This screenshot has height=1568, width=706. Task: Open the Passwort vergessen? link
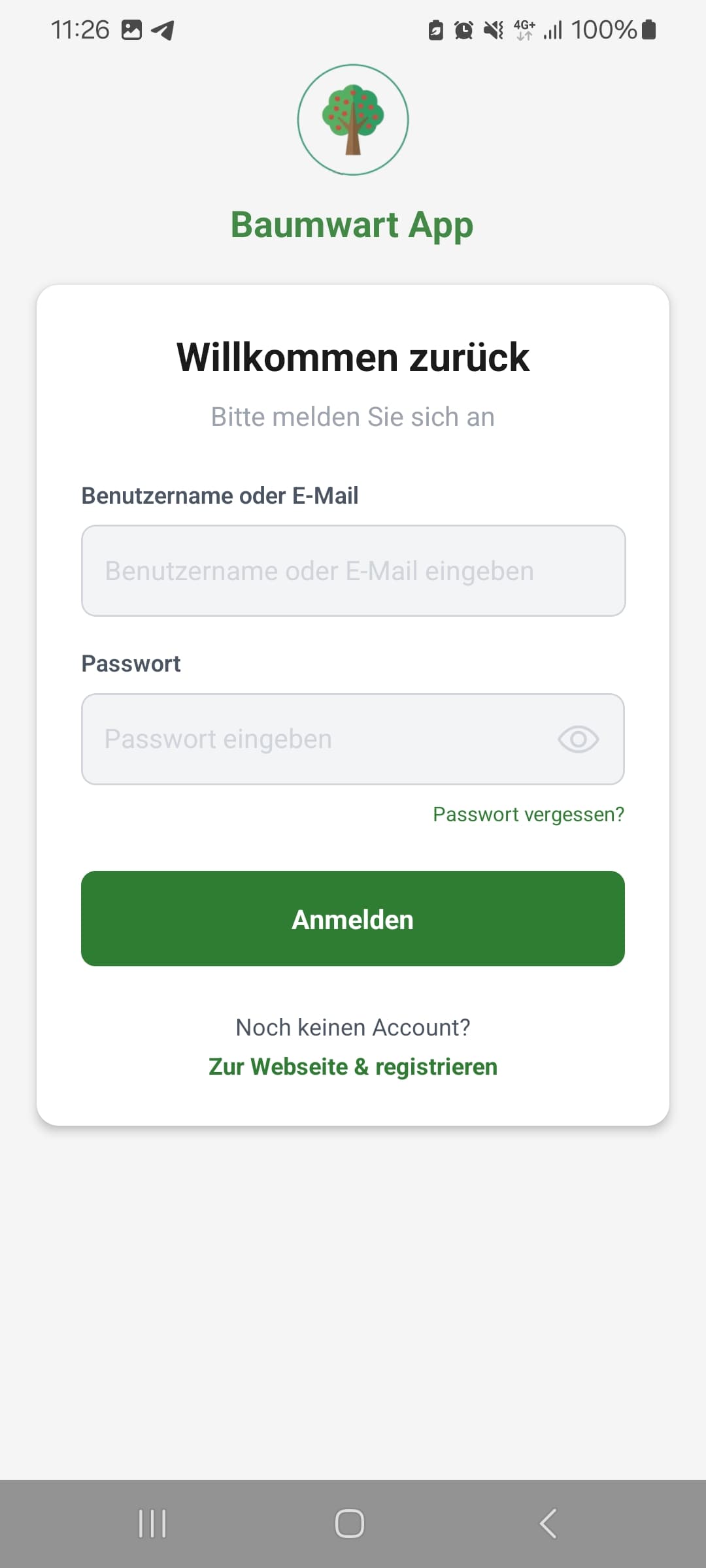click(x=528, y=815)
